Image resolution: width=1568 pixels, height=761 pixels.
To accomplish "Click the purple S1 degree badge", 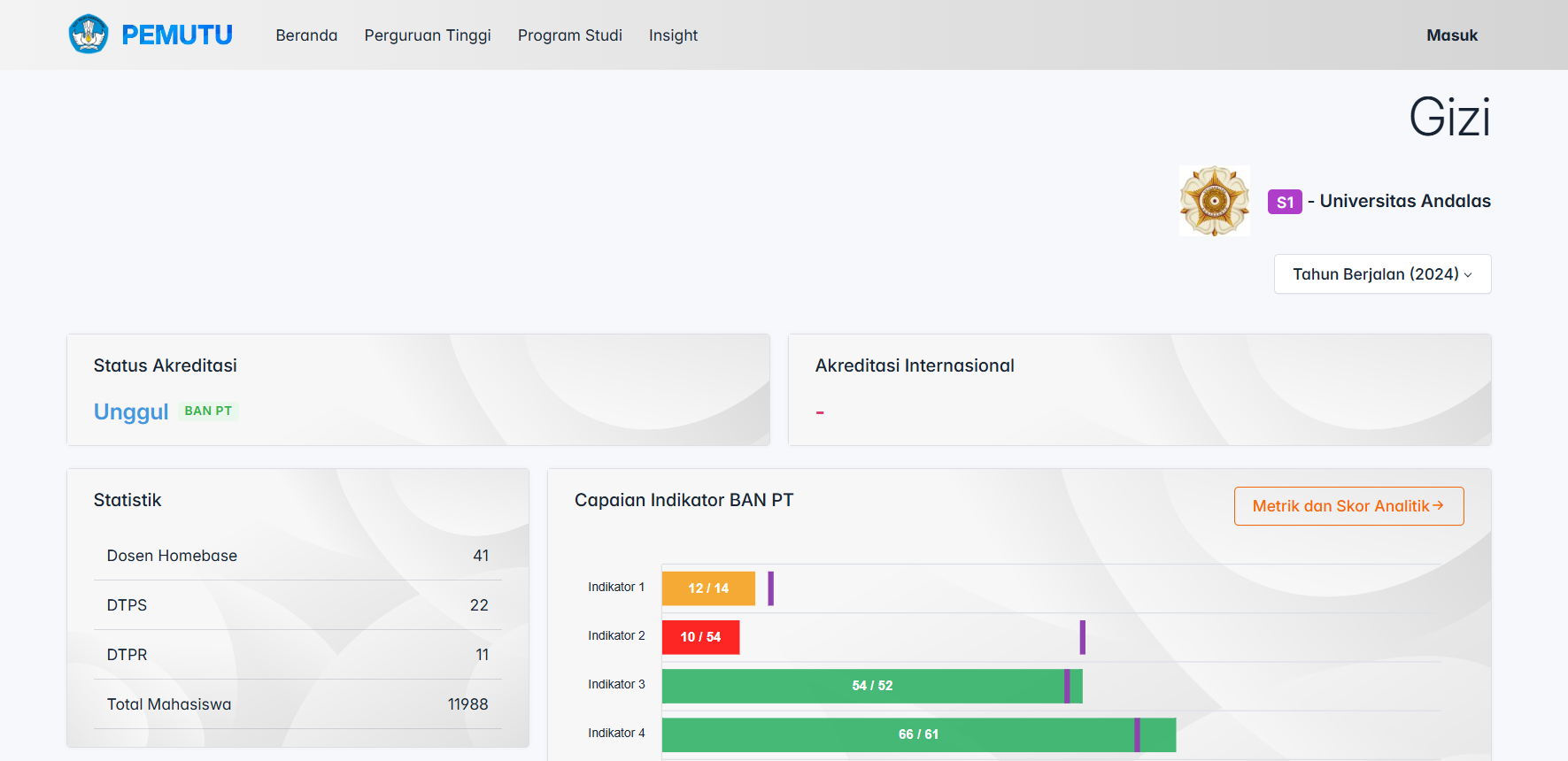I will point(1284,202).
